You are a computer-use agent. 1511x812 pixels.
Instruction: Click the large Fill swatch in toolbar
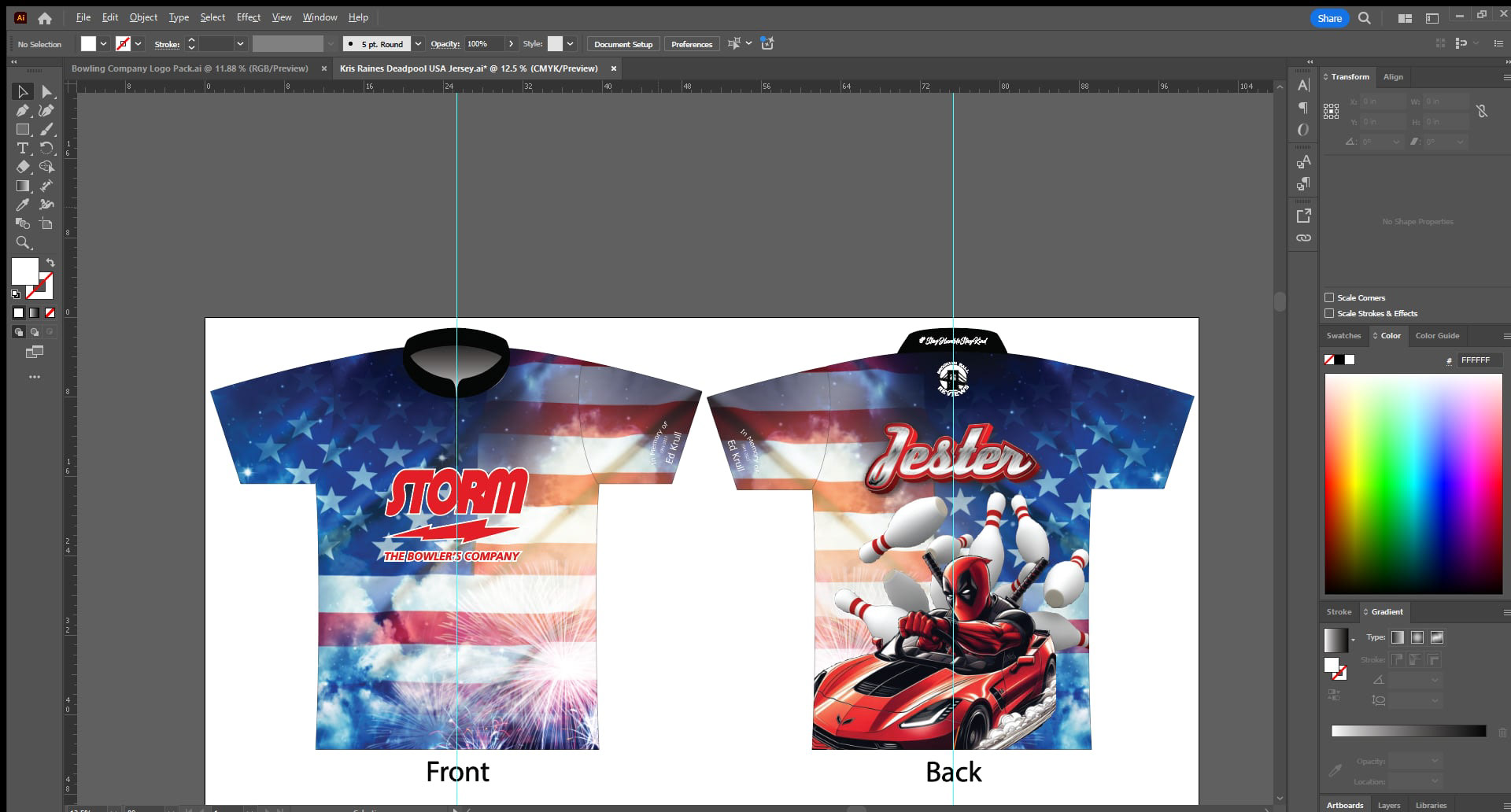pyautogui.click(x=25, y=271)
